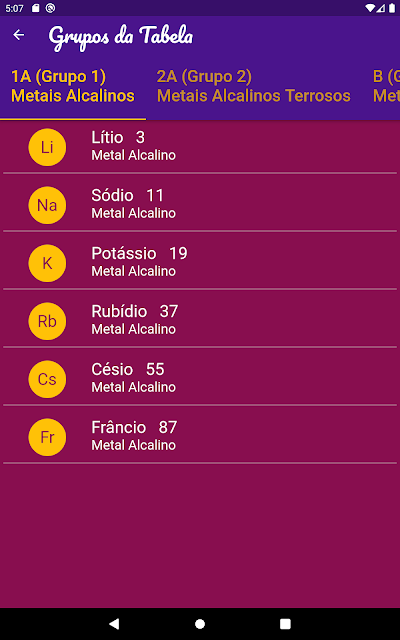Screen dimensions: 400x640
Task: Tap the yellow K element circle
Action: pyautogui.click(x=47, y=263)
